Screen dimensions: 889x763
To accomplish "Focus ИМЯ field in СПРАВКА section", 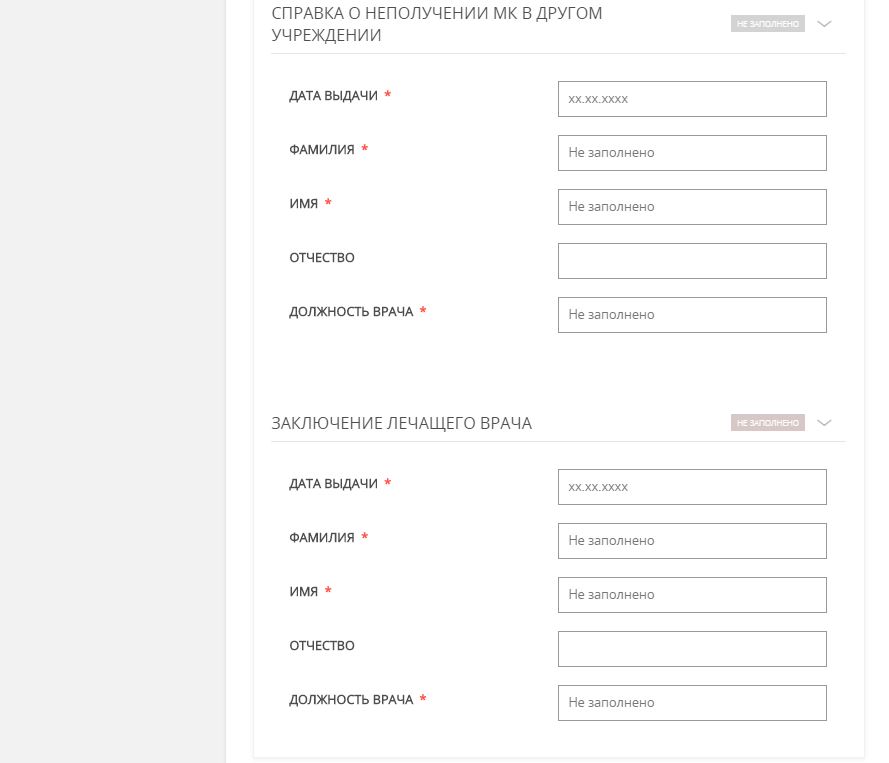I will (692, 207).
